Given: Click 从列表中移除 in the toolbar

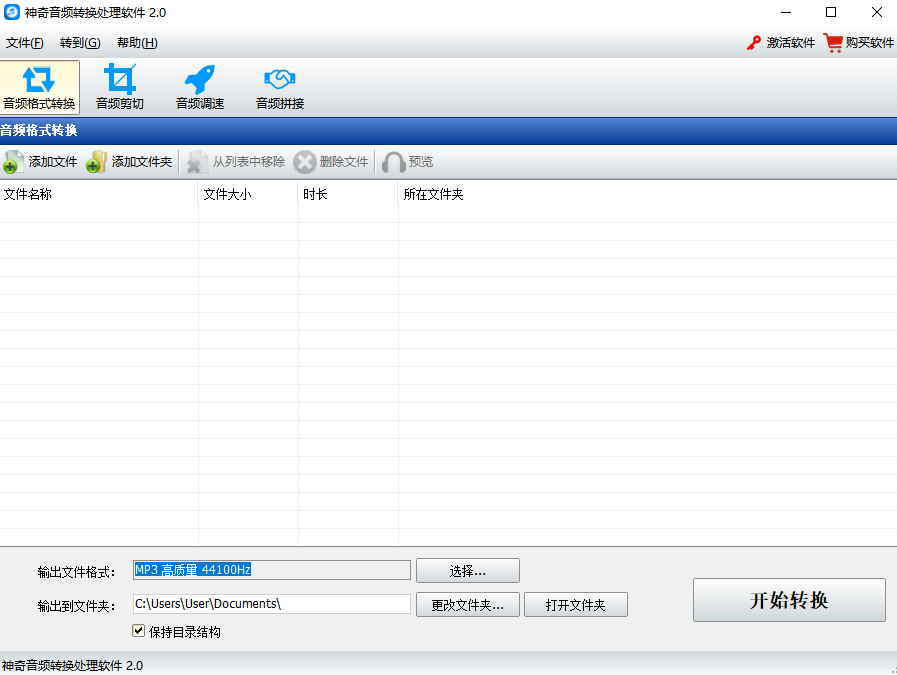Looking at the screenshot, I should pos(237,162).
